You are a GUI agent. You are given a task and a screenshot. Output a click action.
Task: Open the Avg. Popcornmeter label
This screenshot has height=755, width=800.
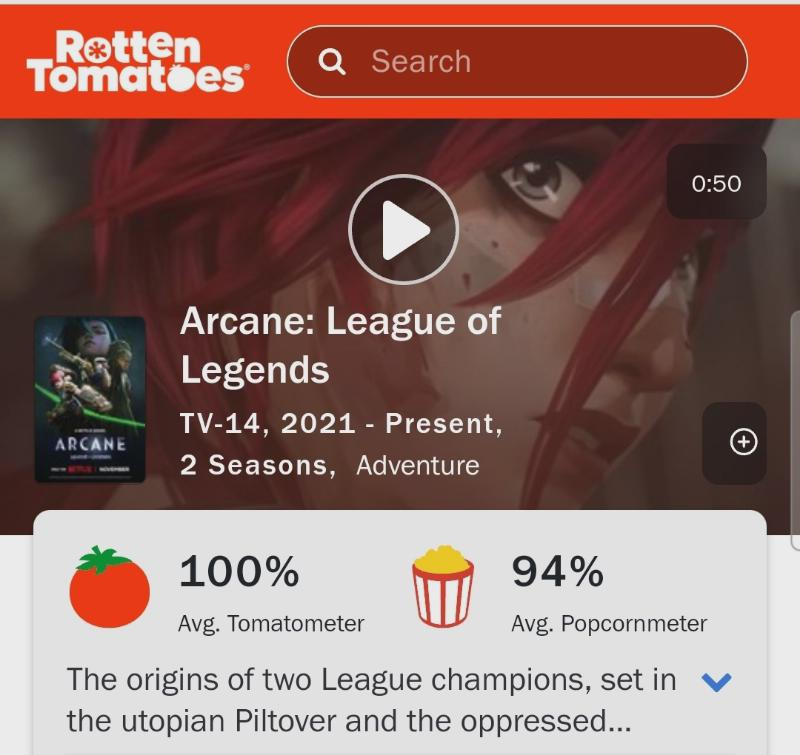[x=609, y=623]
